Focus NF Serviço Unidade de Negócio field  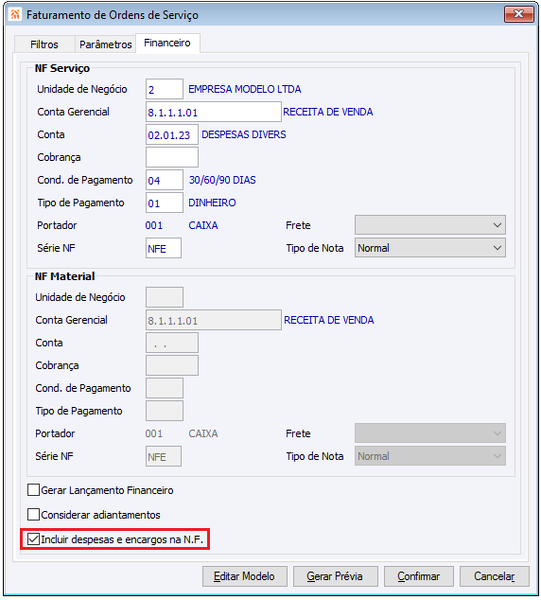pyautogui.click(x=165, y=89)
